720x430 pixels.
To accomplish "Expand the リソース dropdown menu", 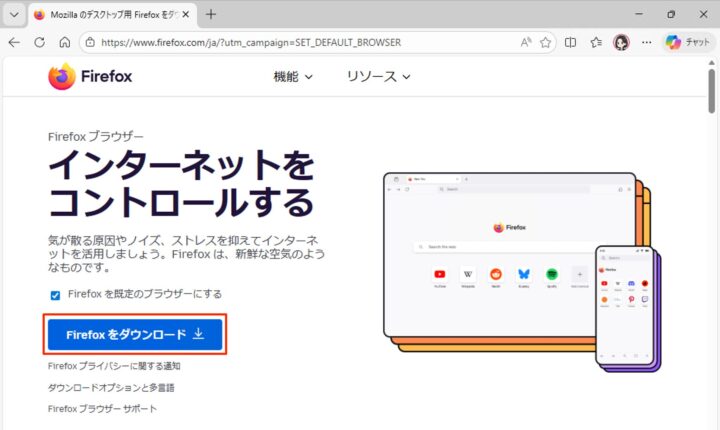I will tap(378, 77).
